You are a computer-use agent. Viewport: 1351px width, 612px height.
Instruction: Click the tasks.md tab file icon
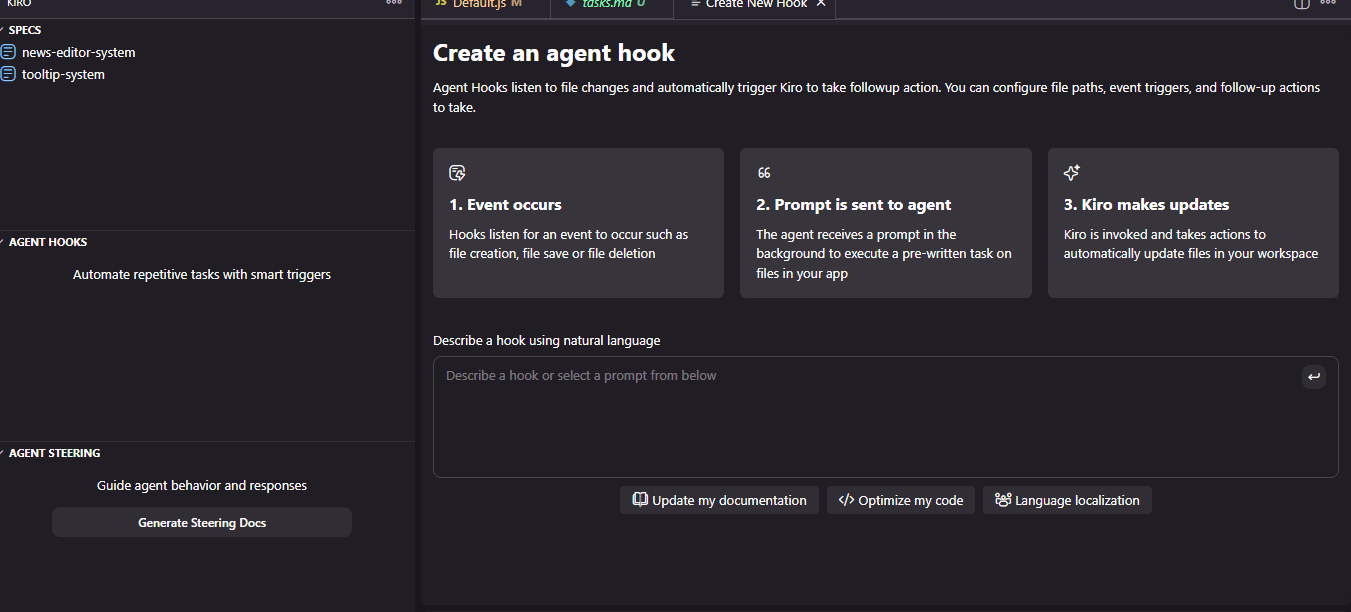point(570,3)
